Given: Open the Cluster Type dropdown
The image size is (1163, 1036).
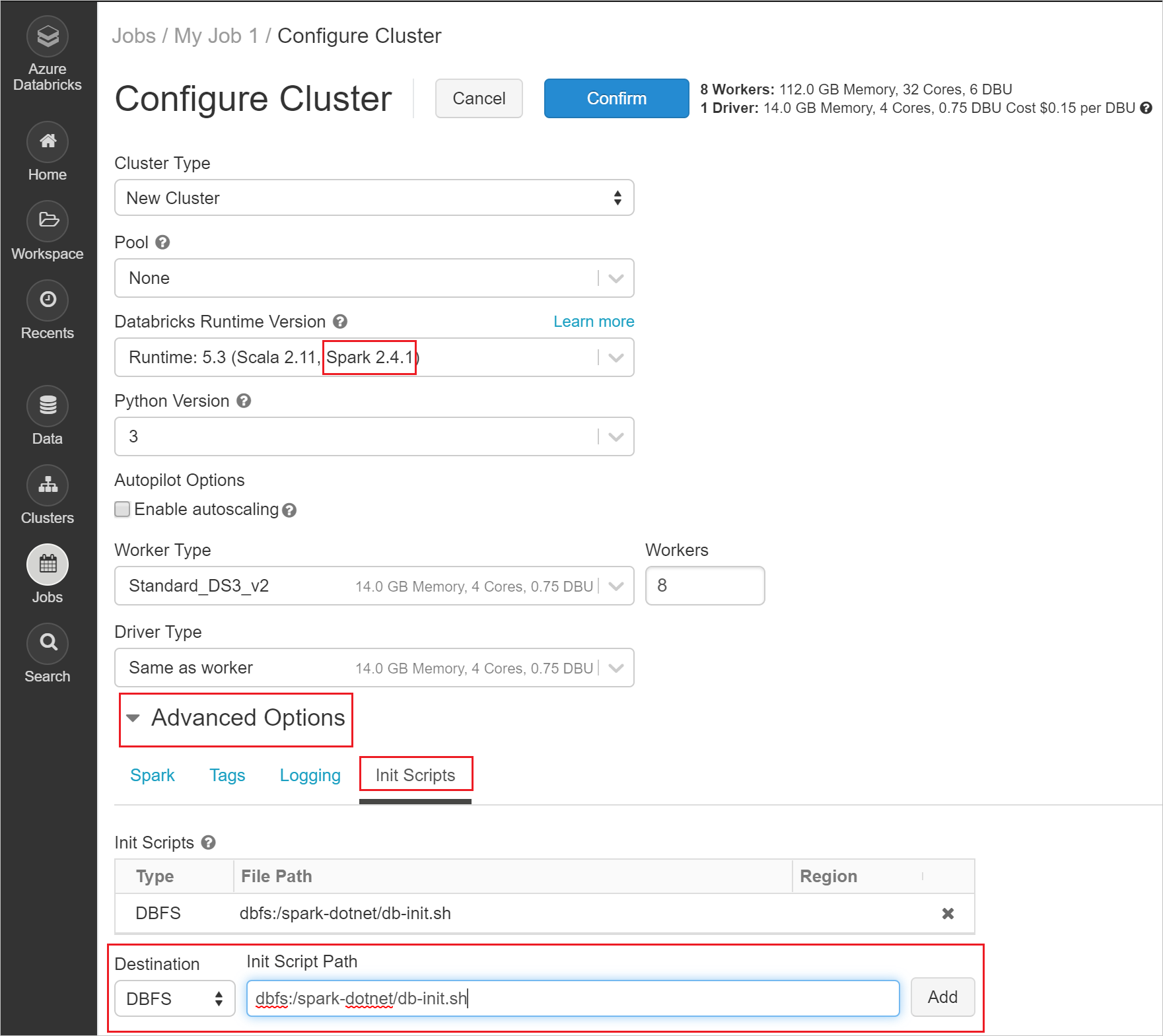Looking at the screenshot, I should (374, 197).
